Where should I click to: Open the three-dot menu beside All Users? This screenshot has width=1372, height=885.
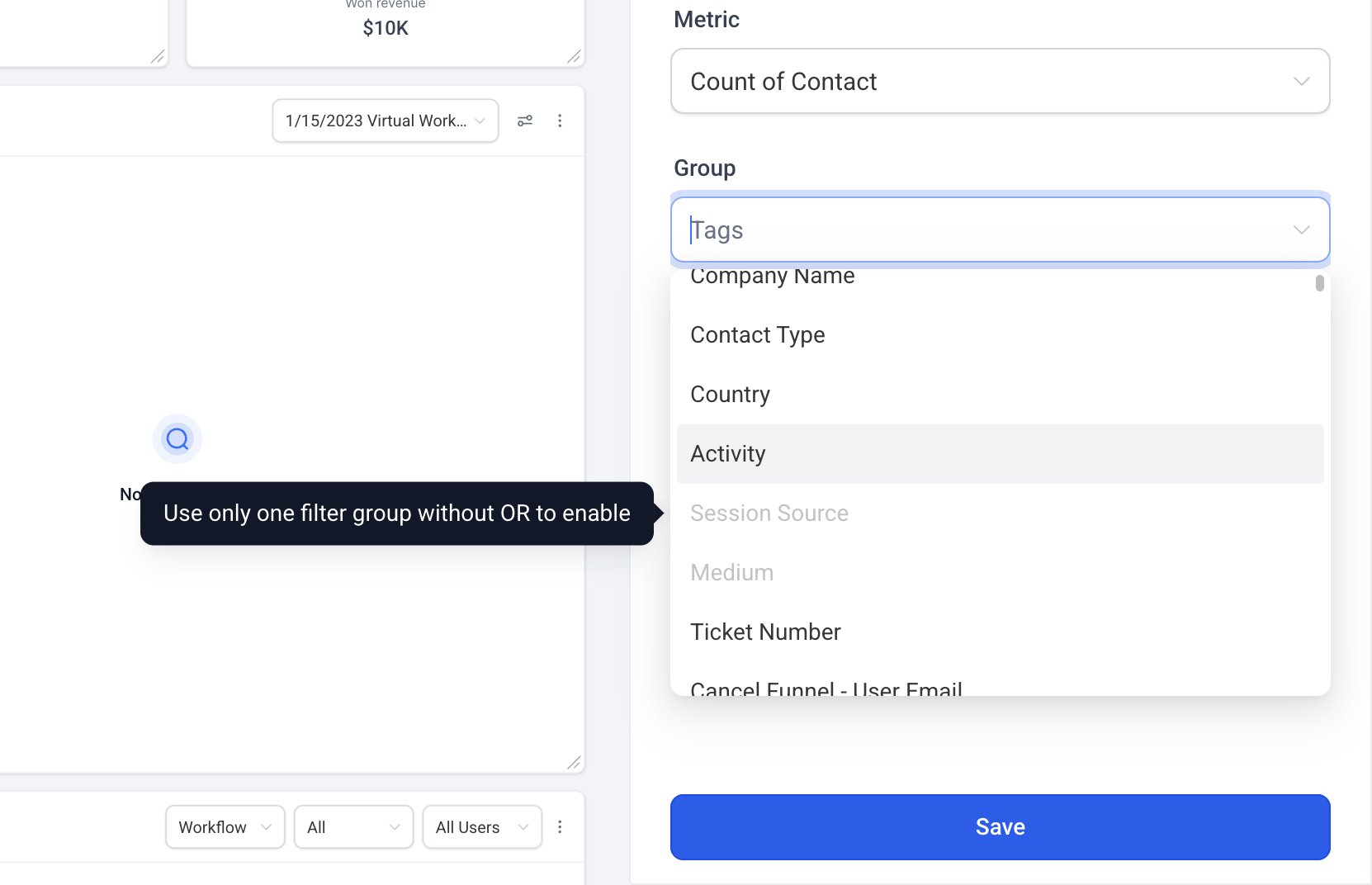(x=560, y=826)
